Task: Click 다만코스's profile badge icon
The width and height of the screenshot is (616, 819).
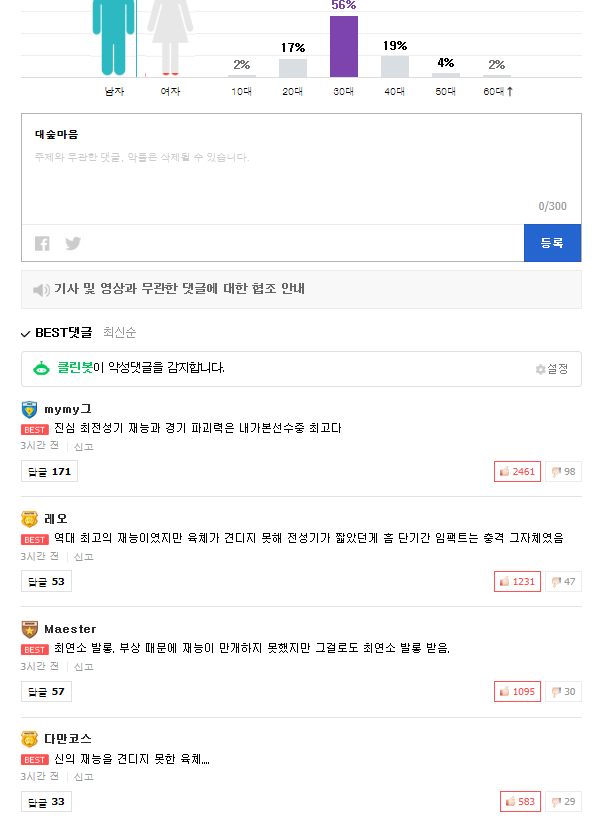Action: 29,739
